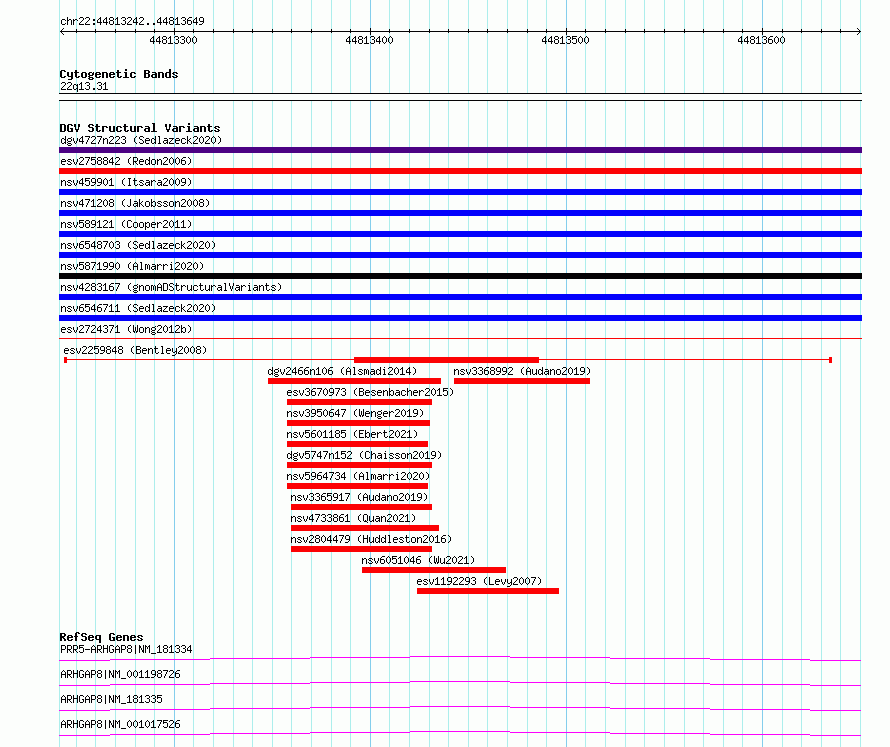Click the 44813500 ruler position

pos(565,40)
